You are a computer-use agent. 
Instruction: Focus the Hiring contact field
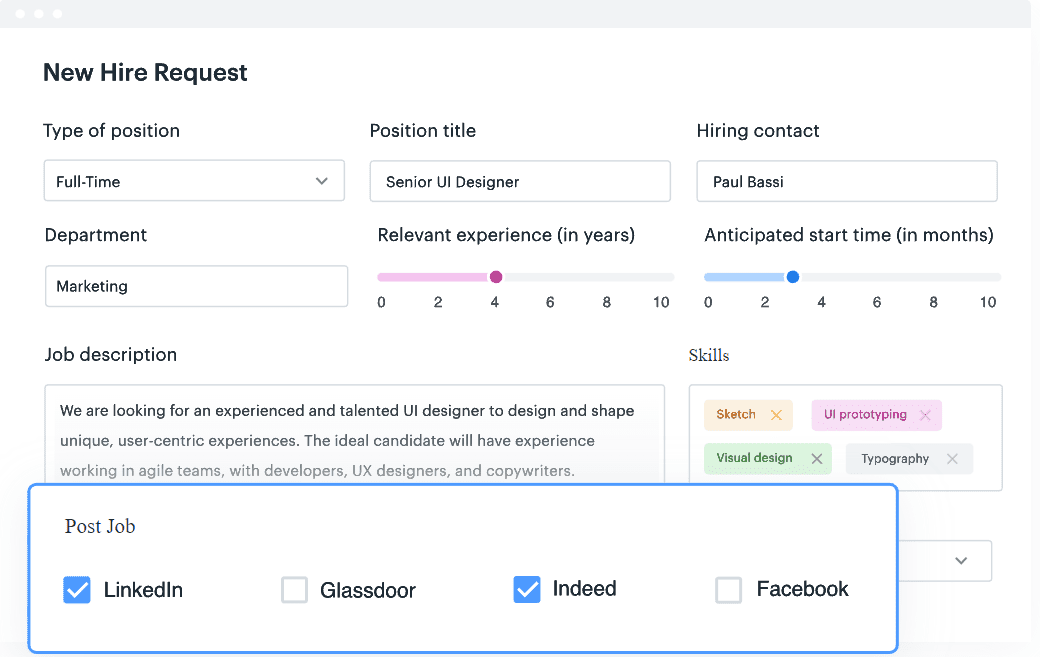pyautogui.click(x=847, y=182)
